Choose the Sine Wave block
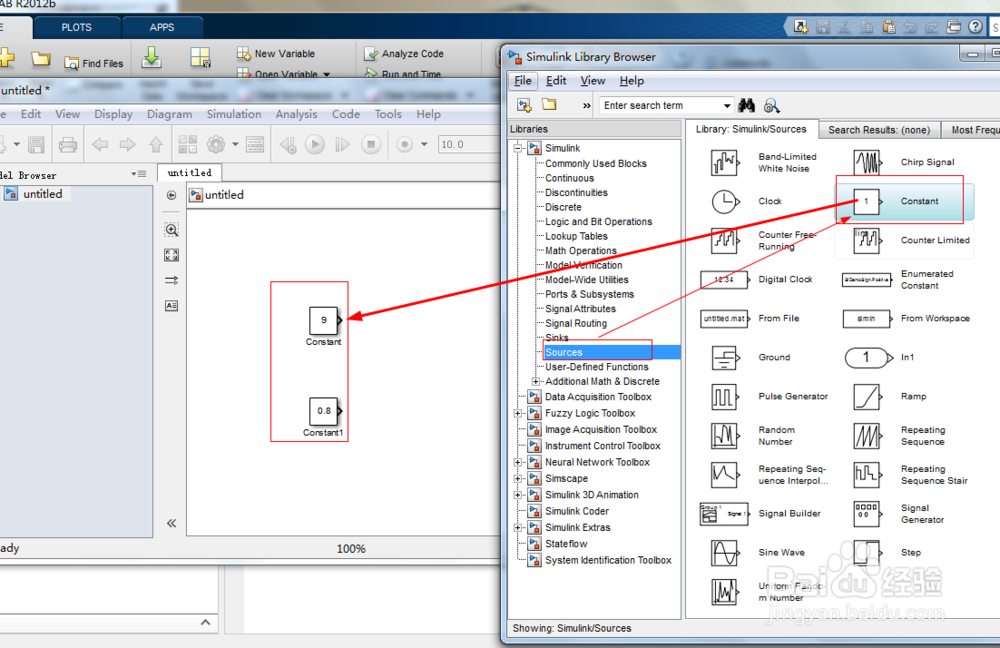This screenshot has width=1000, height=648. 725,552
